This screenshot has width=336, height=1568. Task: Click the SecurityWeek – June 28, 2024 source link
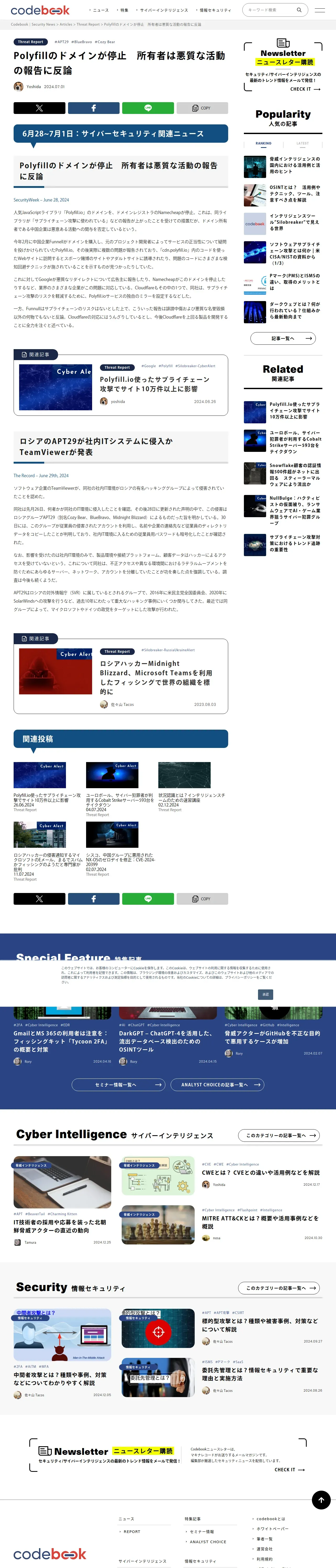[x=41, y=200]
